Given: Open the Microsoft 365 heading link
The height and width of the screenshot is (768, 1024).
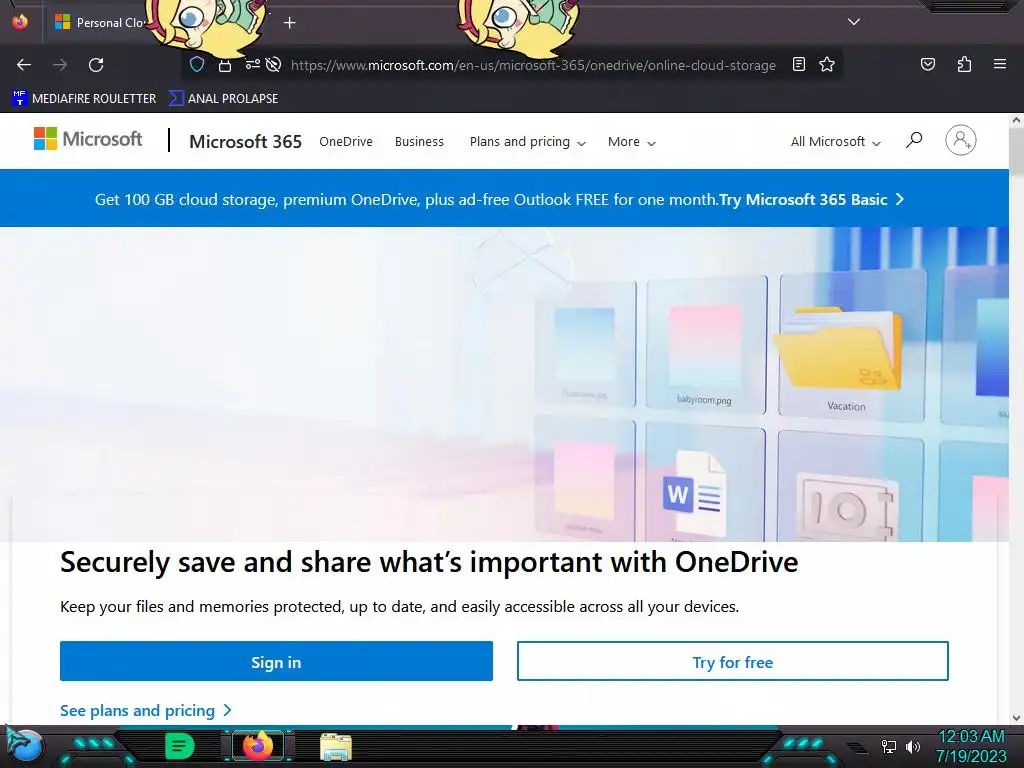Looking at the screenshot, I should point(246,141).
